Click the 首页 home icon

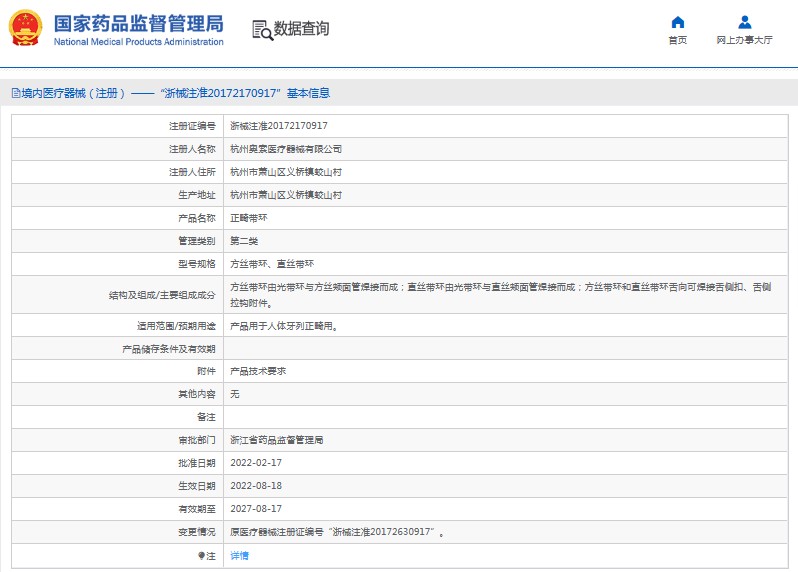point(677,23)
